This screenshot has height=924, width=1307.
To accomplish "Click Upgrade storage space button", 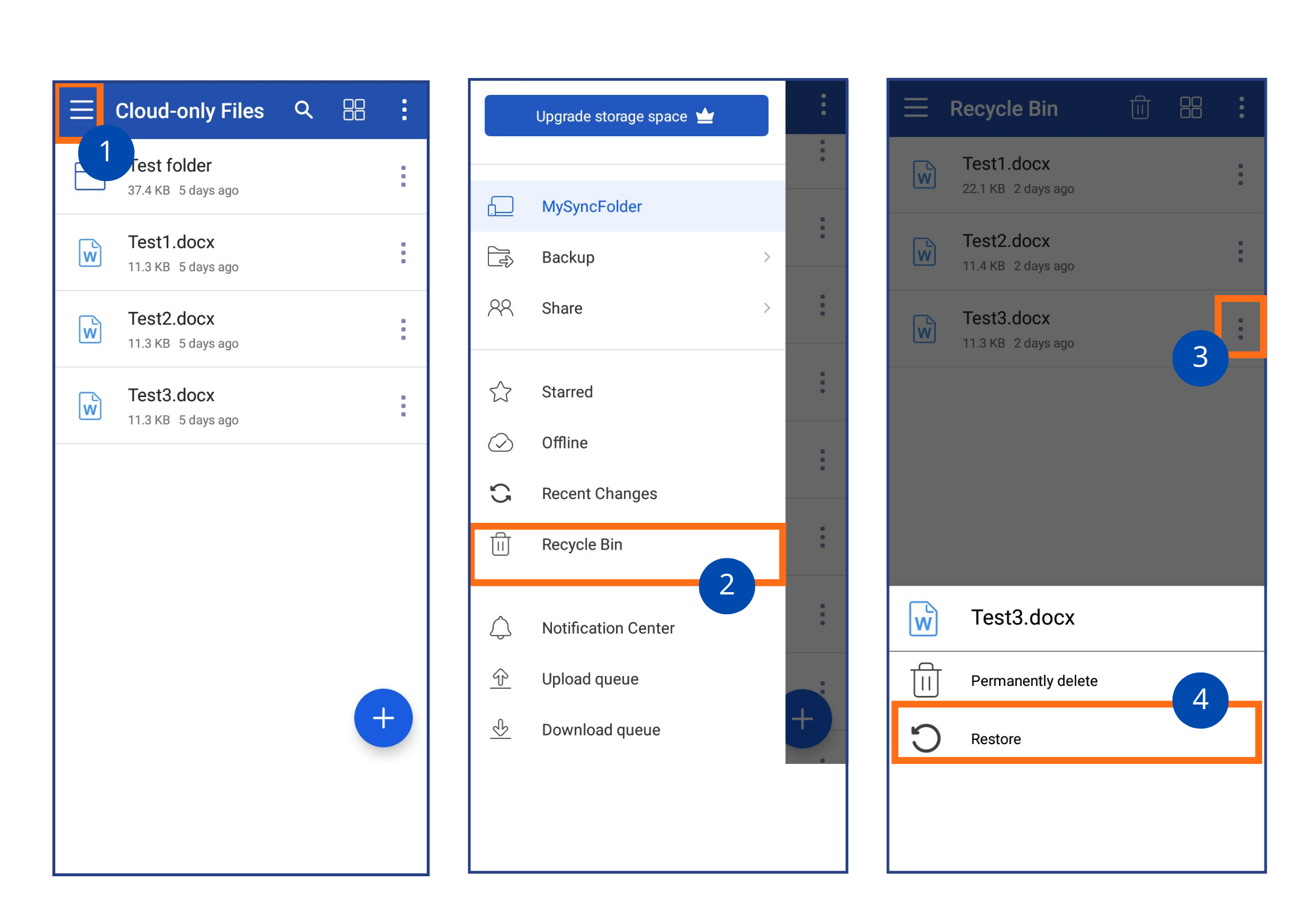I will click(x=626, y=116).
